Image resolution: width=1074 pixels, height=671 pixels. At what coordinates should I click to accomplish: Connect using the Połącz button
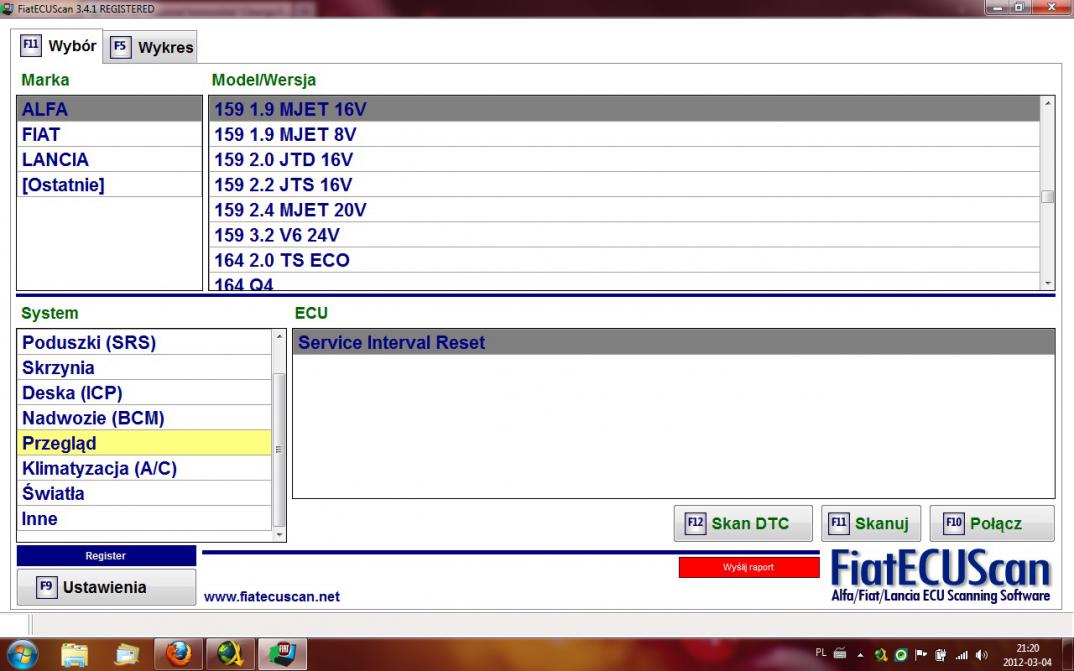[992, 524]
